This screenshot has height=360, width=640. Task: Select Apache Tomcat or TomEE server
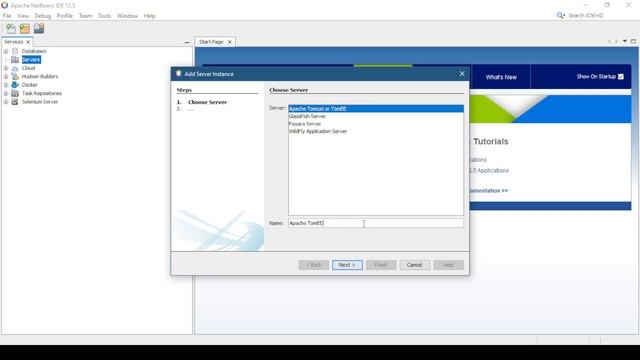[376, 109]
